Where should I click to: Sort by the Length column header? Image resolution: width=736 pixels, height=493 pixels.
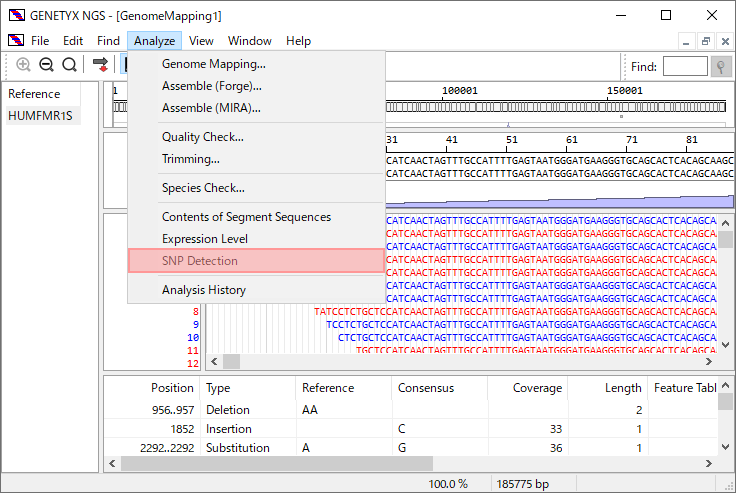pos(608,388)
